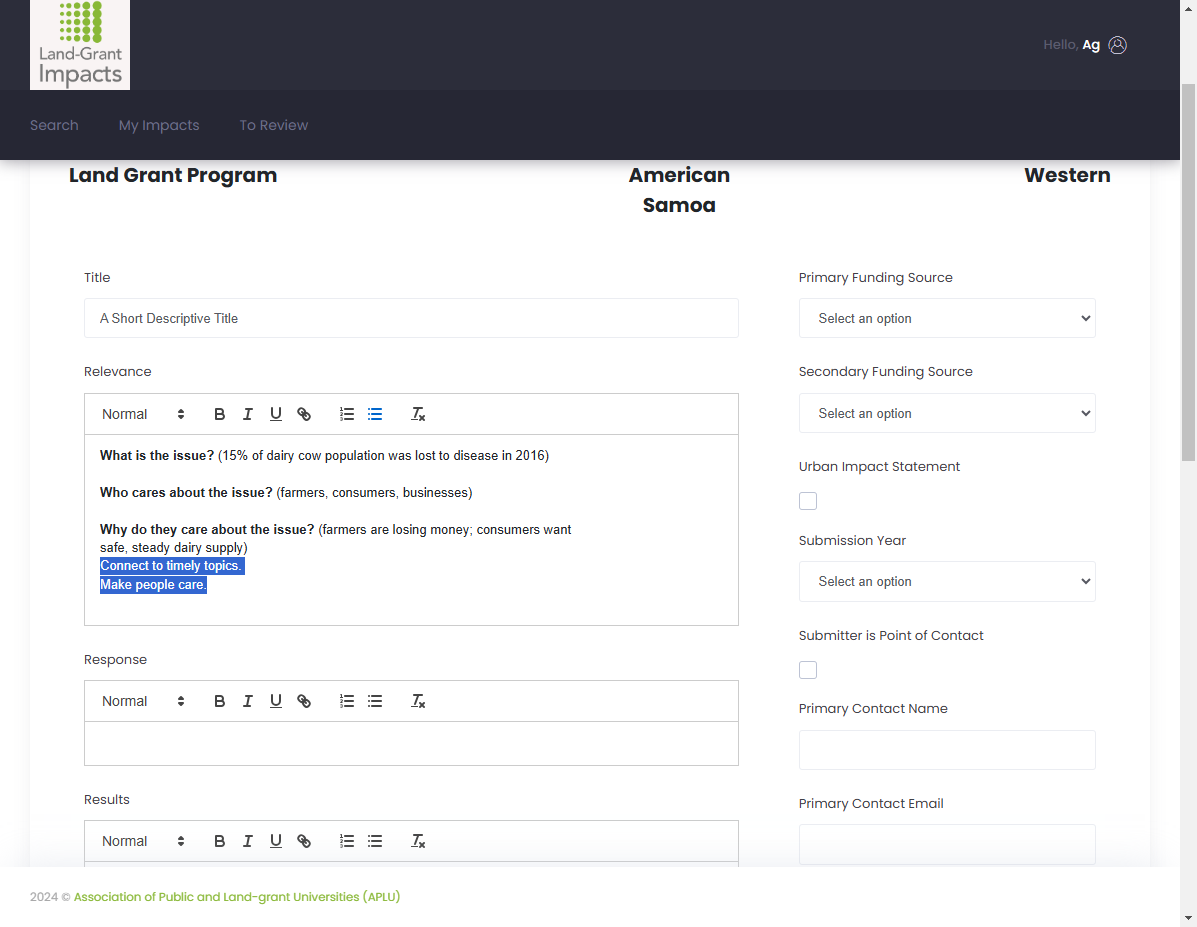Insert a link in the Results editor

(304, 841)
